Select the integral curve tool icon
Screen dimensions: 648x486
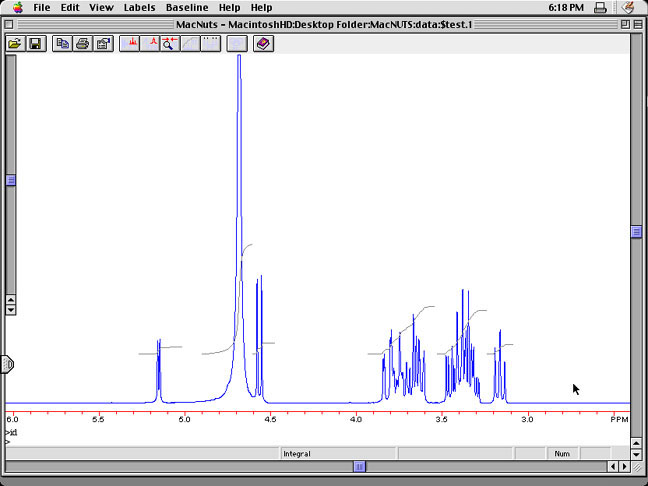tap(190, 44)
